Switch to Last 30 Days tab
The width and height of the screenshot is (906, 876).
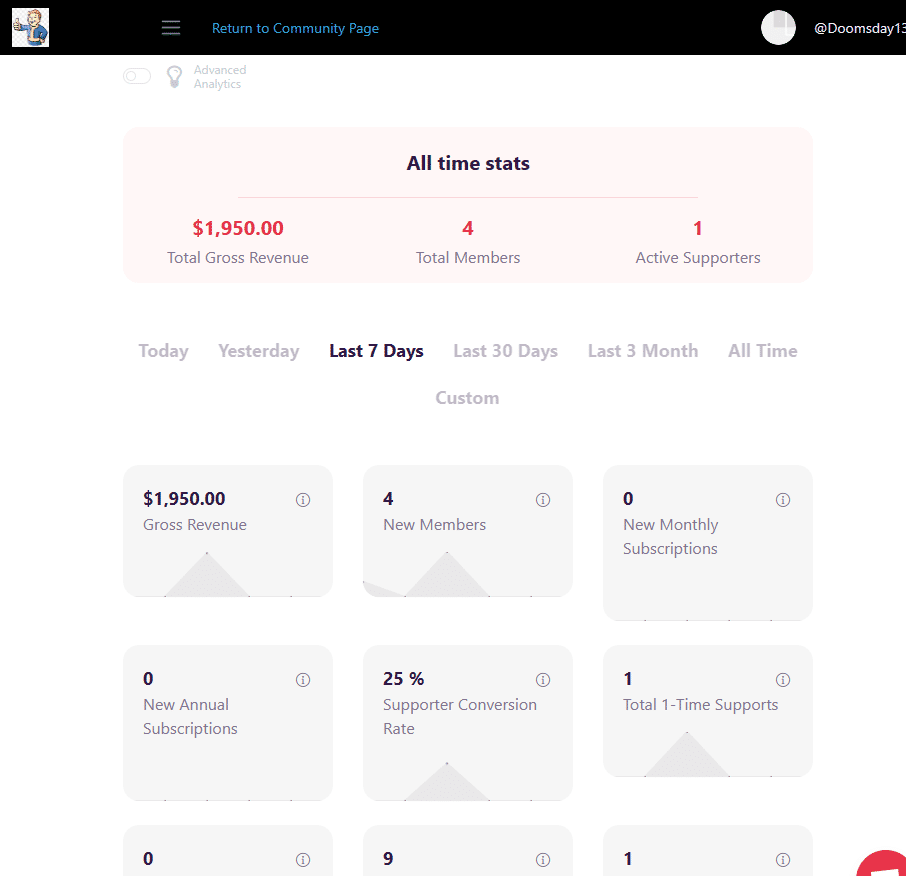(x=506, y=351)
